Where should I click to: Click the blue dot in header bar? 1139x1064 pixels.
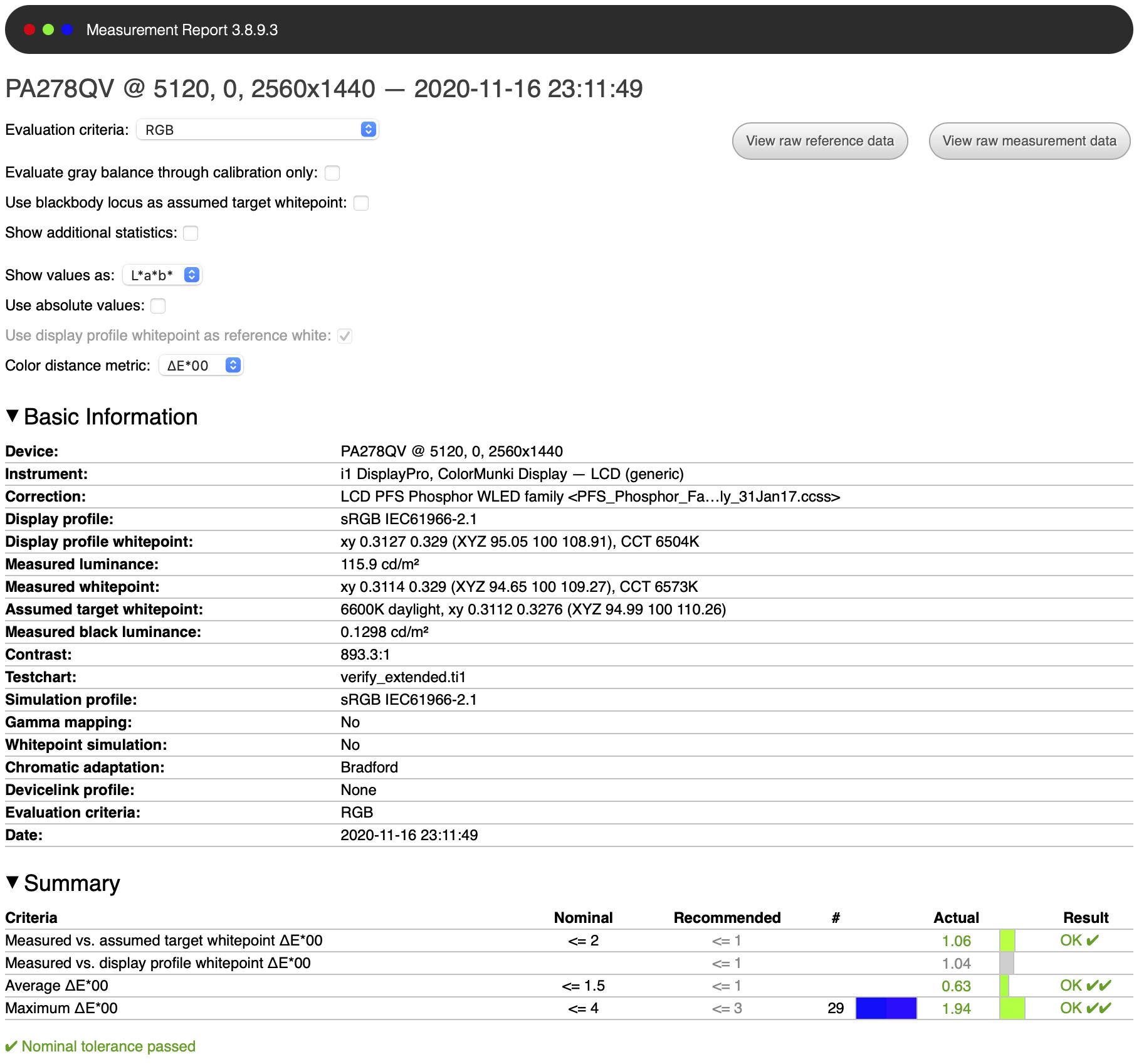click(x=67, y=29)
